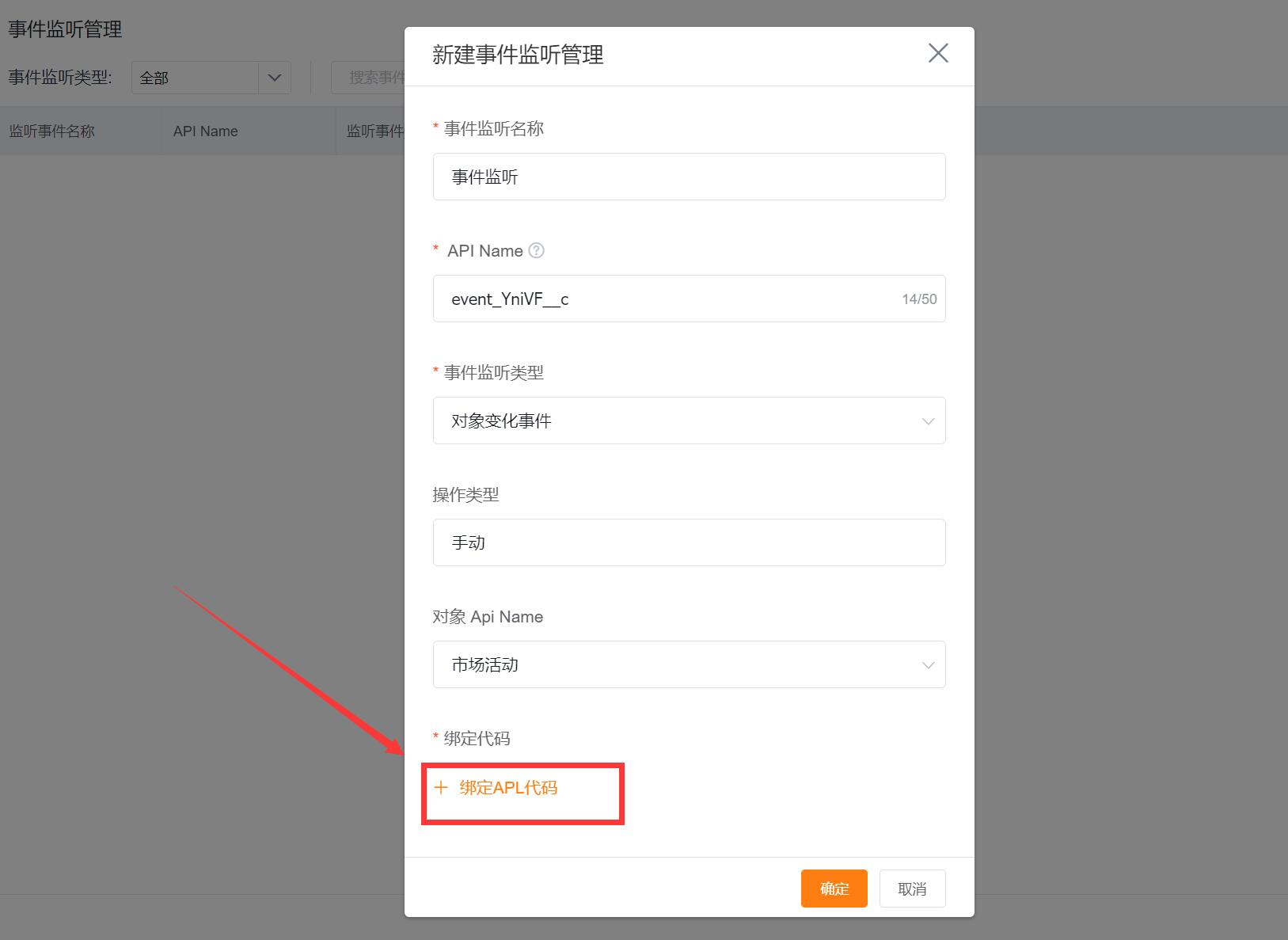Screen dimensions: 1288x940
Task: Click the 14/50 character counter
Action: 919,299
